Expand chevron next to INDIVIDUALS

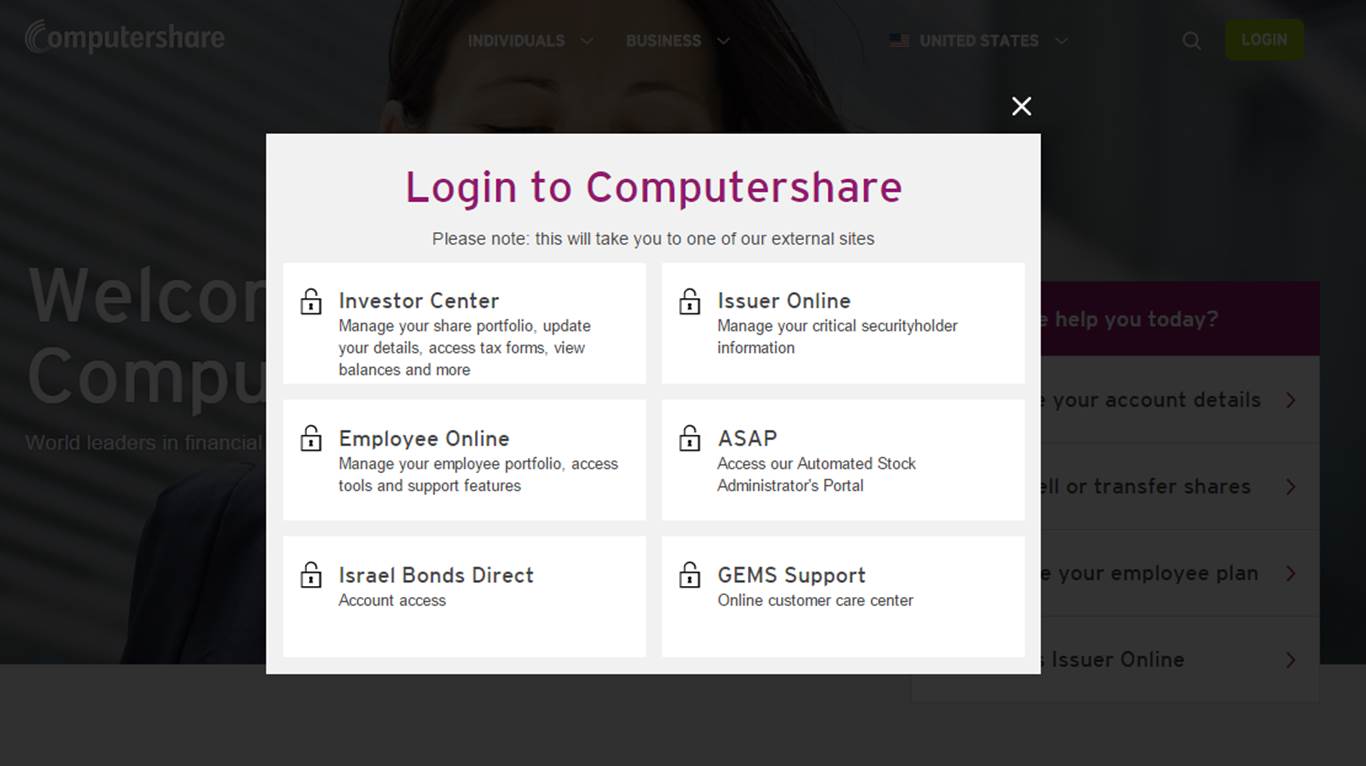point(587,41)
